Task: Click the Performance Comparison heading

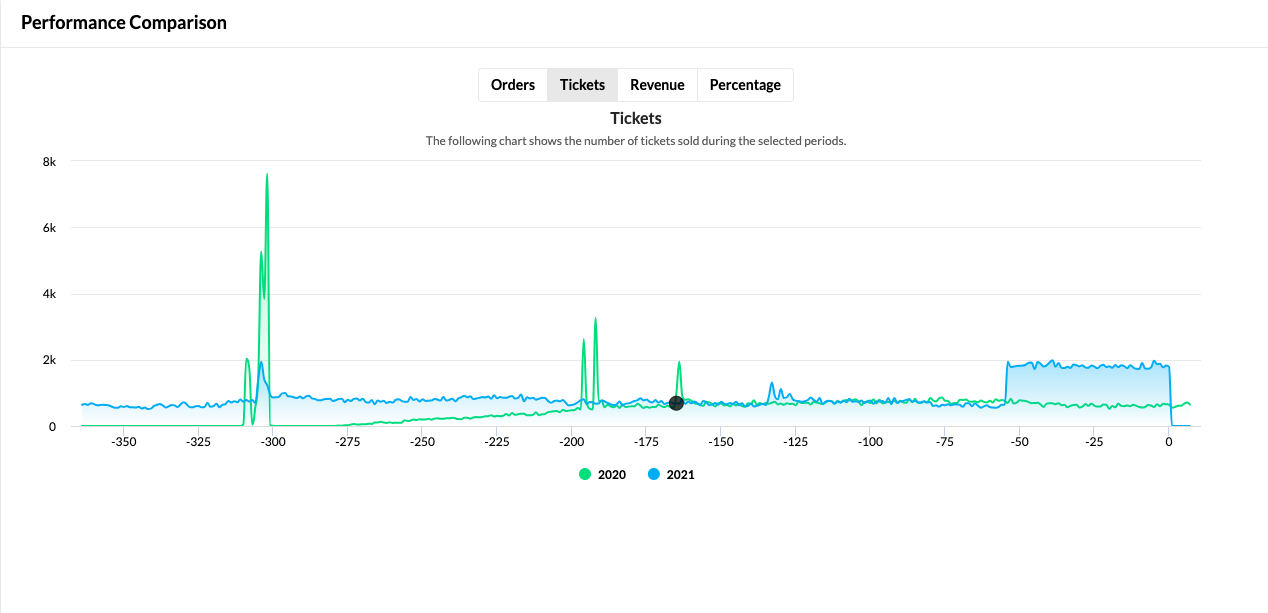Action: coord(124,22)
